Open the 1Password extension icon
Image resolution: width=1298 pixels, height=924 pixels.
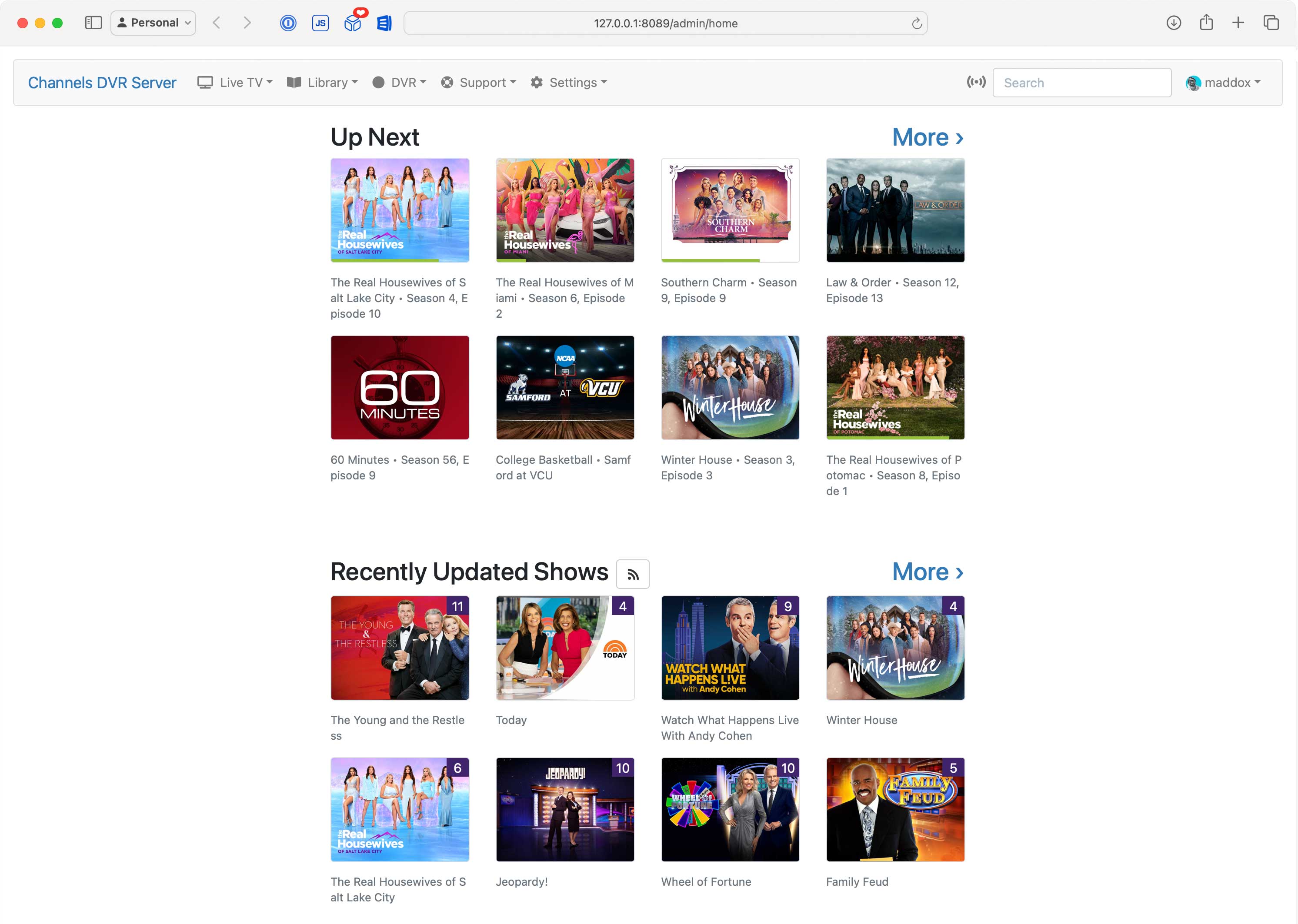coord(288,23)
